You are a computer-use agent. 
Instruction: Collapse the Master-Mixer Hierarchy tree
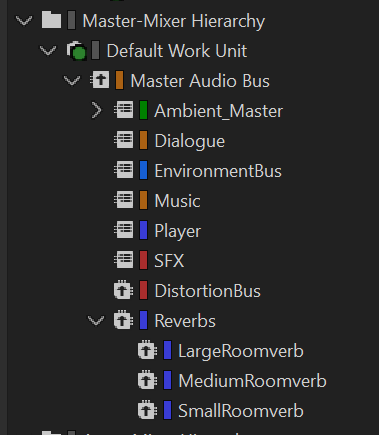pos(24,21)
